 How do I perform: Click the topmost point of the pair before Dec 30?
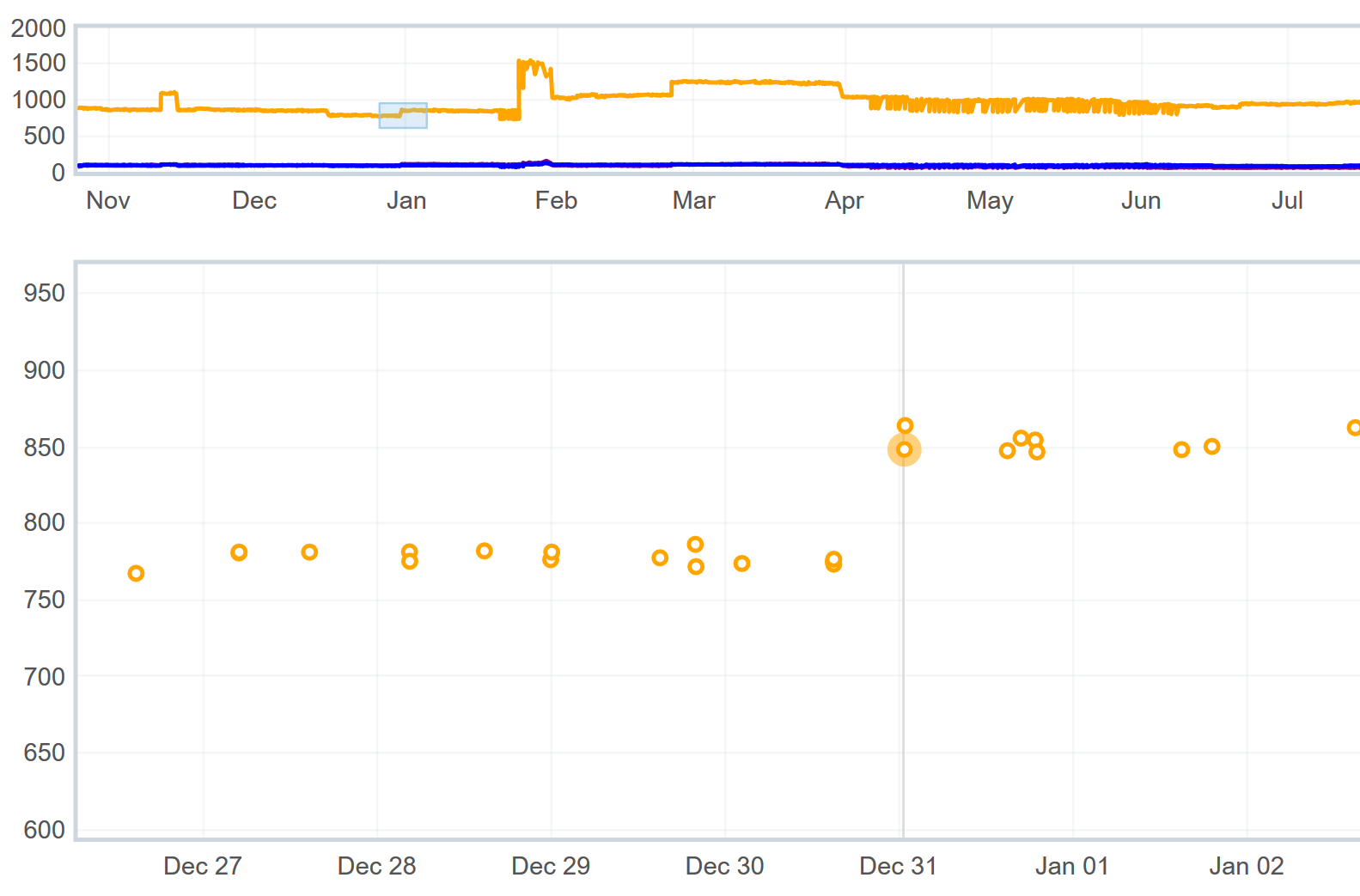pos(696,544)
